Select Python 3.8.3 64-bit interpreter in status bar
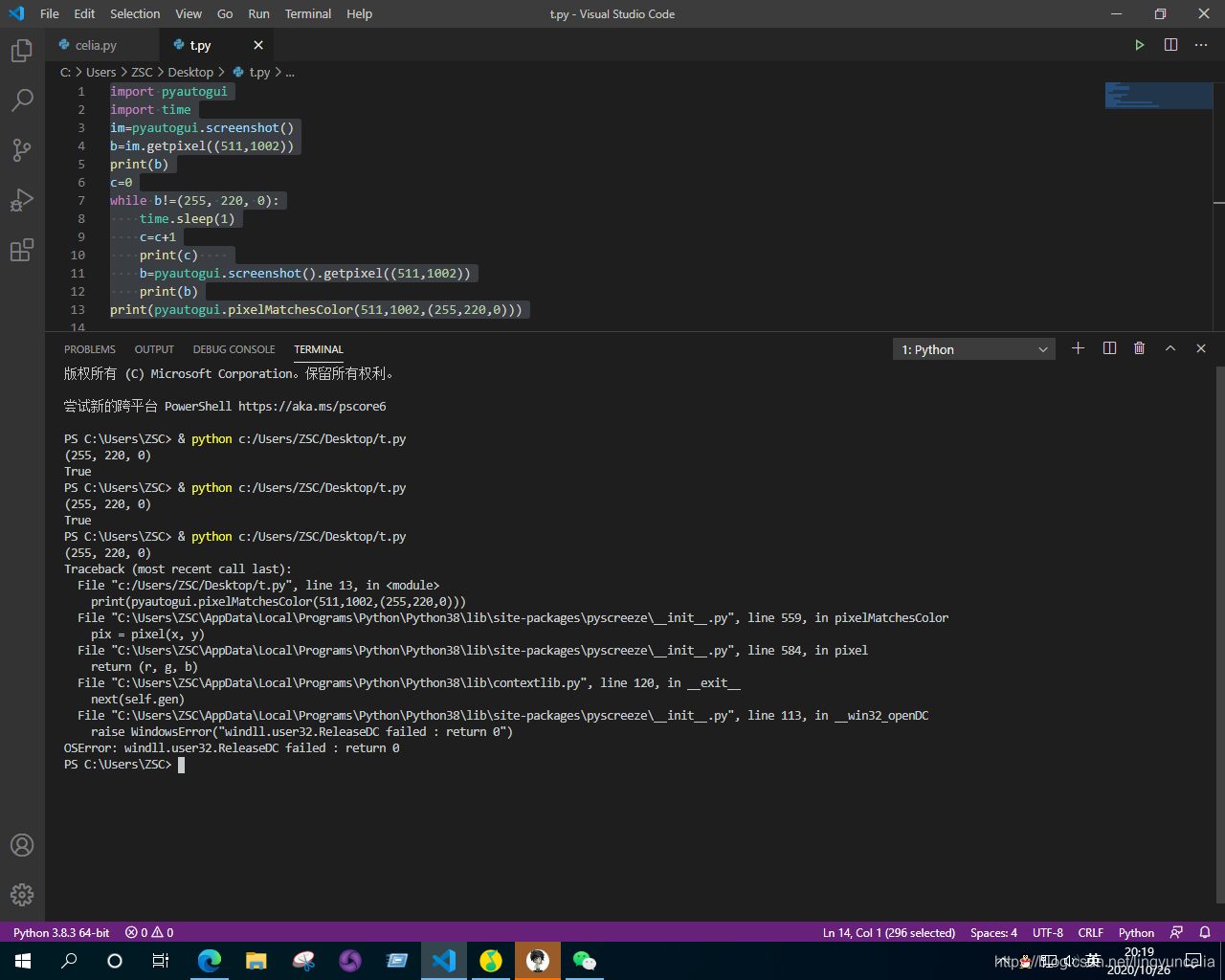Screen dimensions: 1225x980 click(61, 932)
